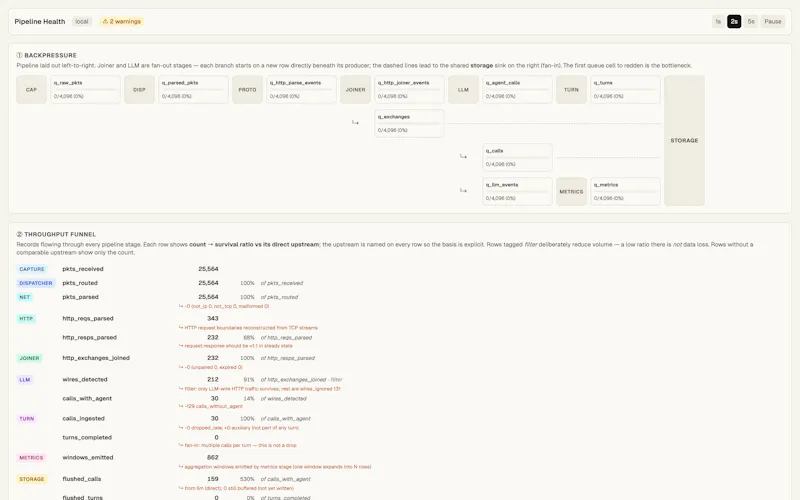Image resolution: width=800 pixels, height=500 pixels.
Task: Select the LLM stage box in Backpressure
Action: coord(463,90)
